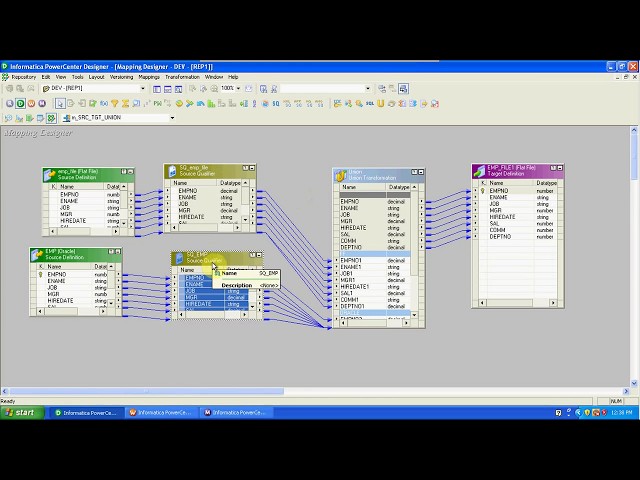
Task: Launch Workflow Monitor with the M icon
Action: tap(42, 104)
